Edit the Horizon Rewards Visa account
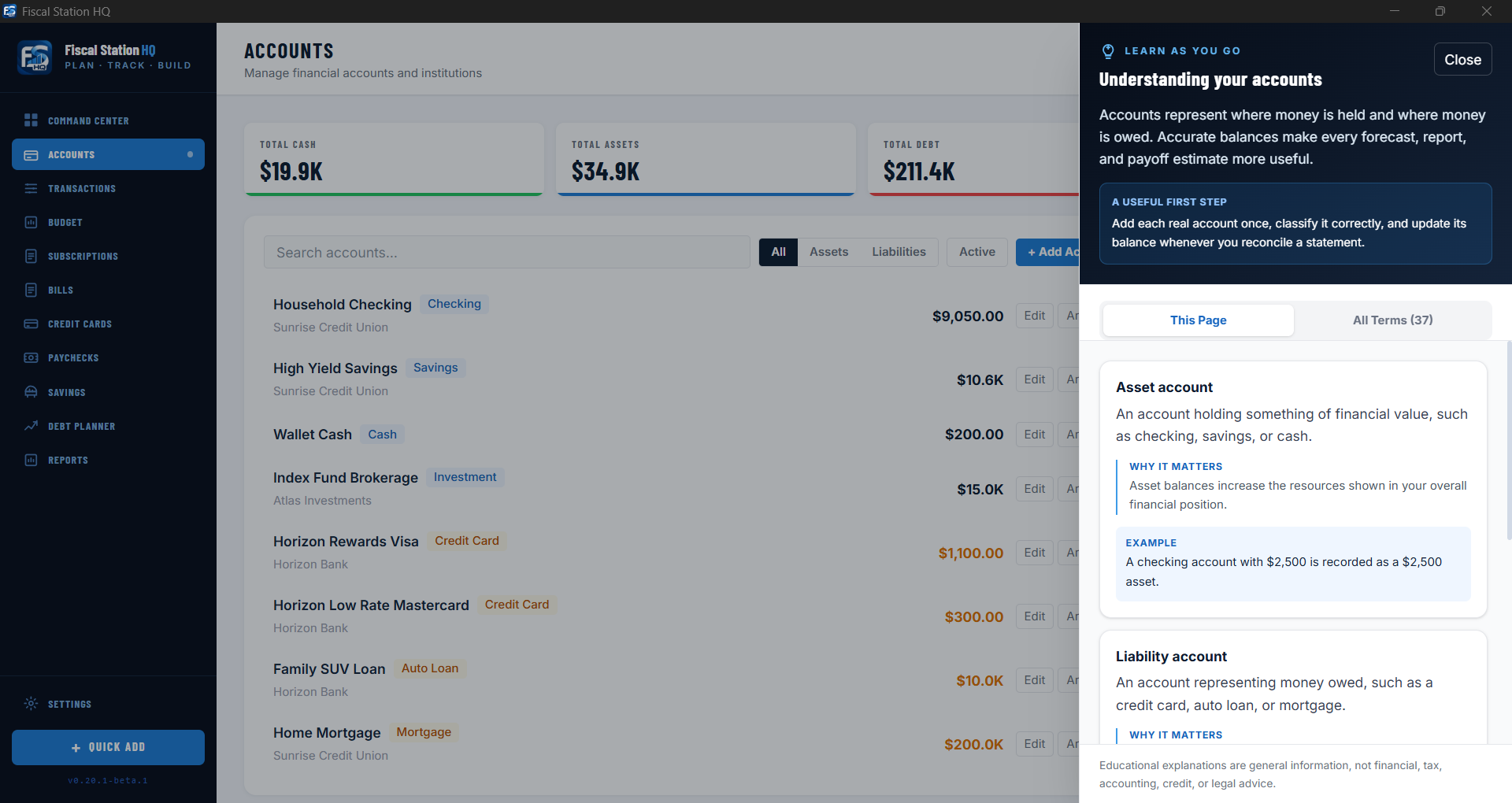1512x803 pixels. coord(1034,553)
